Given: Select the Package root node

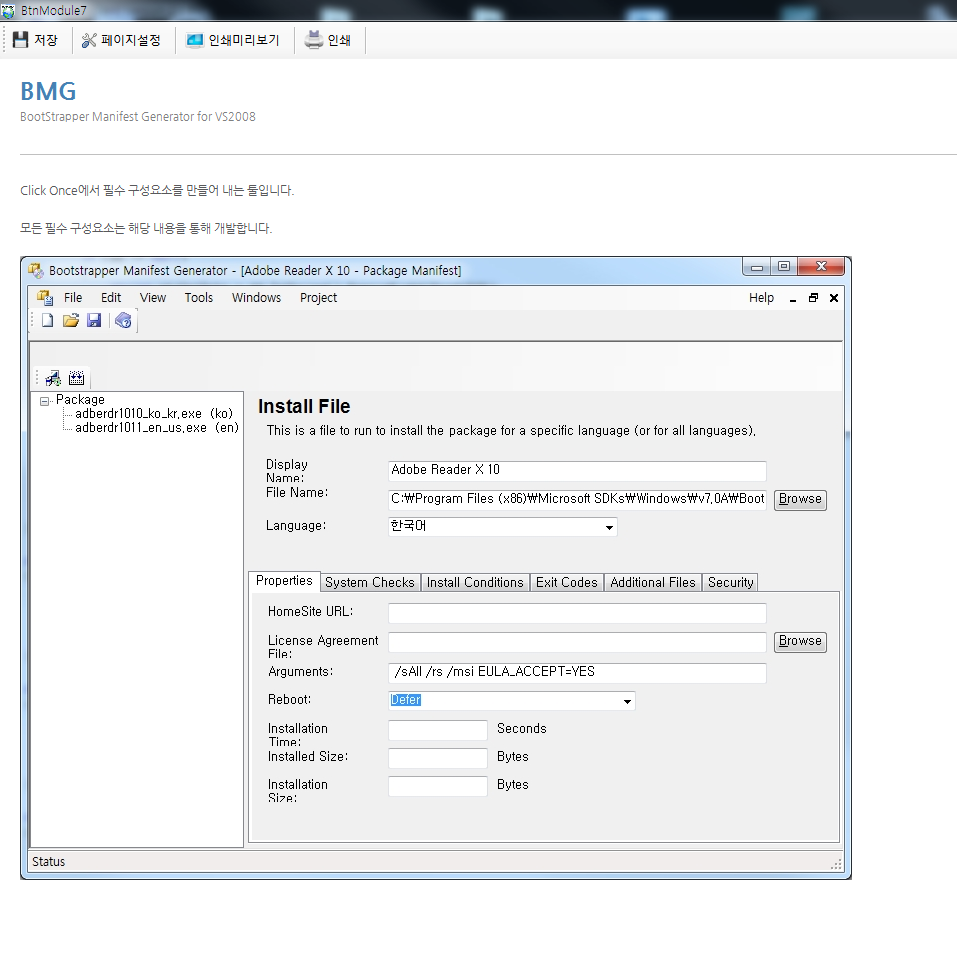Looking at the screenshot, I should coord(80,400).
